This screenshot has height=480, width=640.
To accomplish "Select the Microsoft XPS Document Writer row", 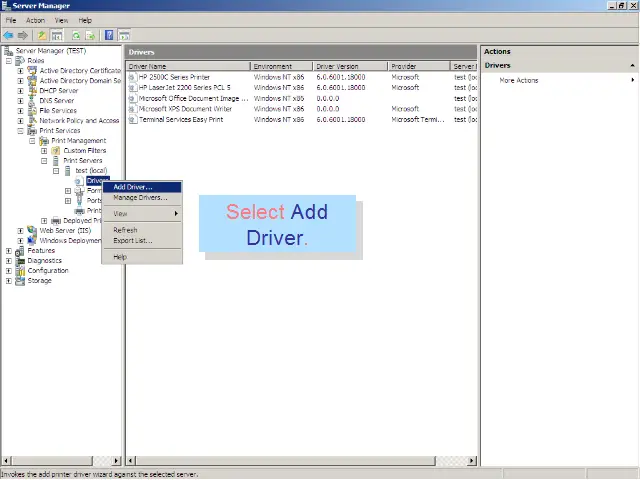I will click(x=302, y=109).
